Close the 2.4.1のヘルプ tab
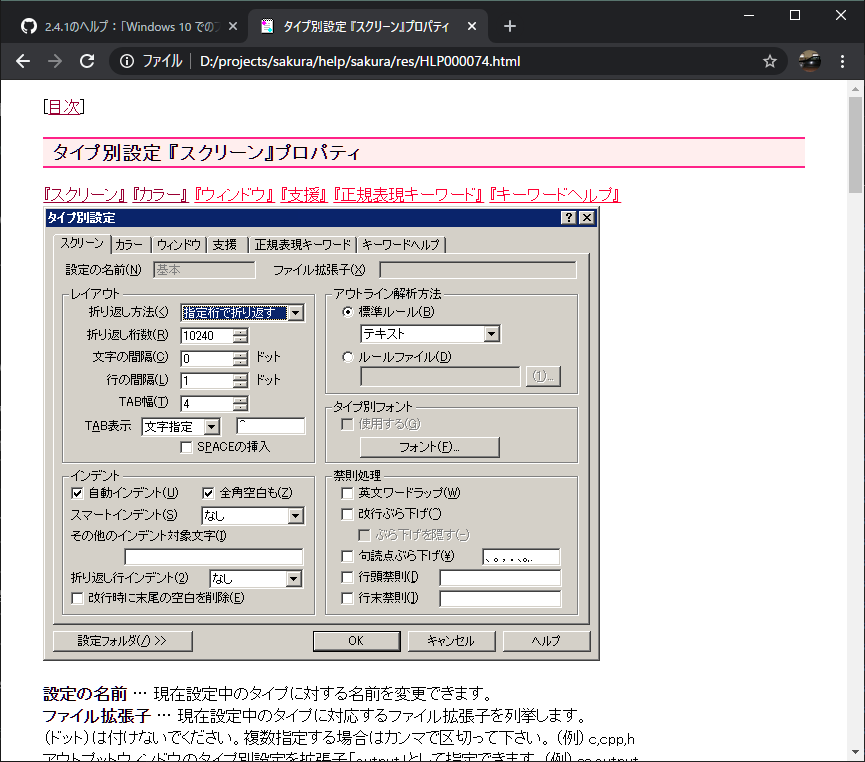 click(233, 26)
